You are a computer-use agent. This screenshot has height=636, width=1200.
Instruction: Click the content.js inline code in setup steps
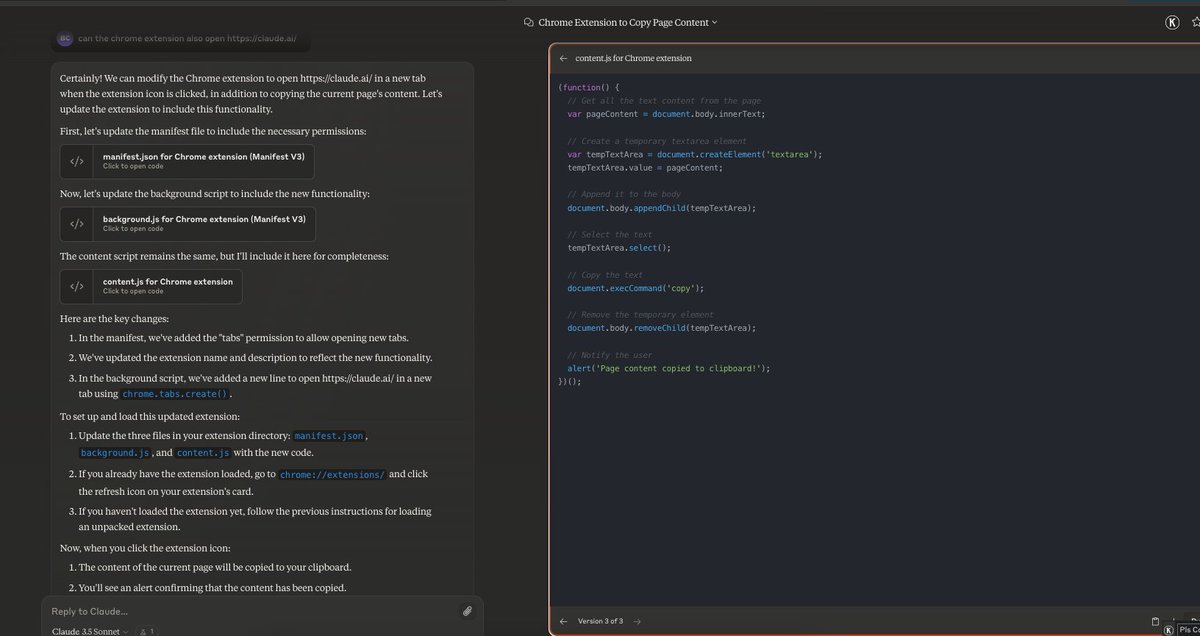point(203,453)
